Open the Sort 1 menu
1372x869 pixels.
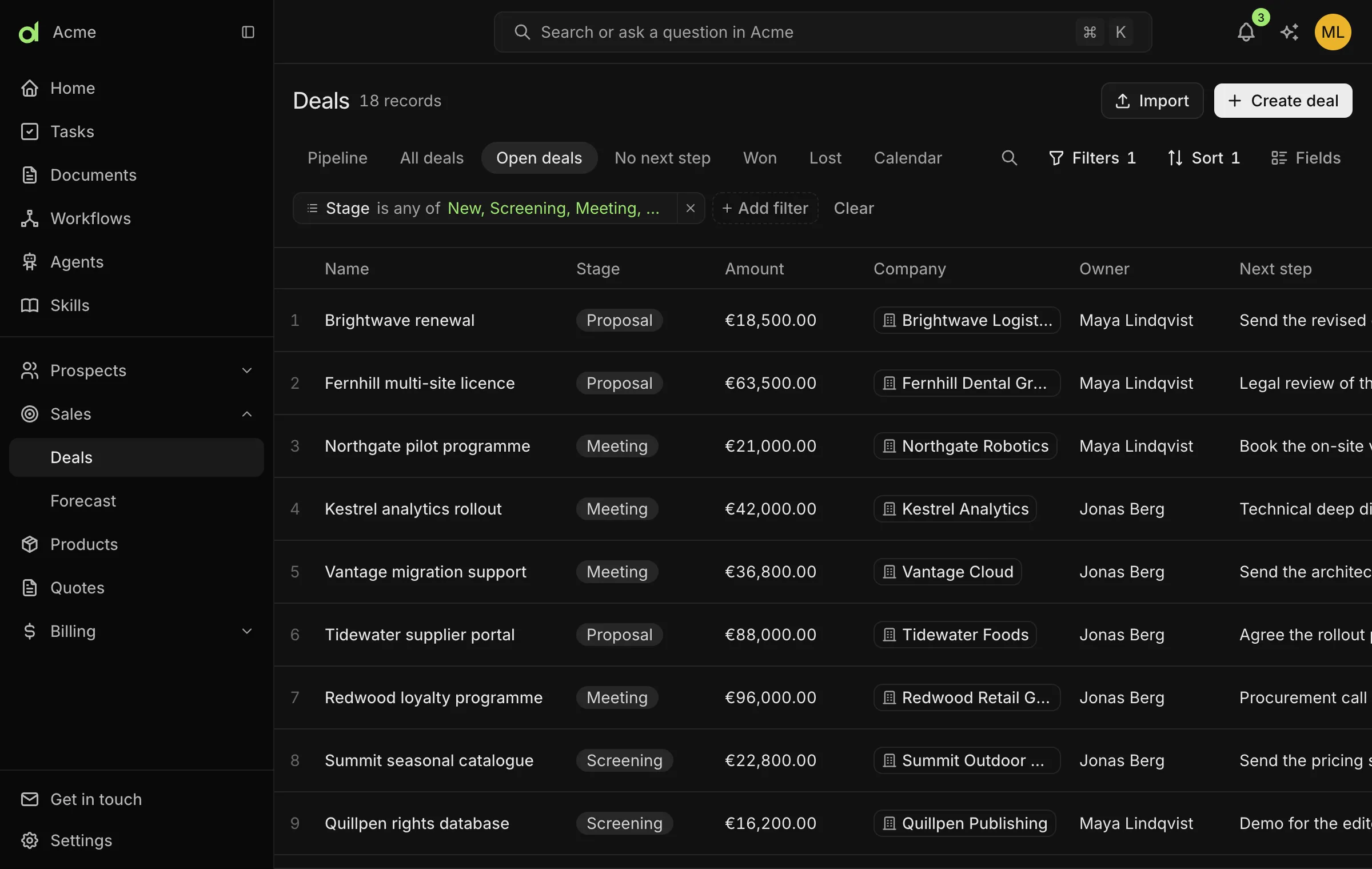point(1203,158)
